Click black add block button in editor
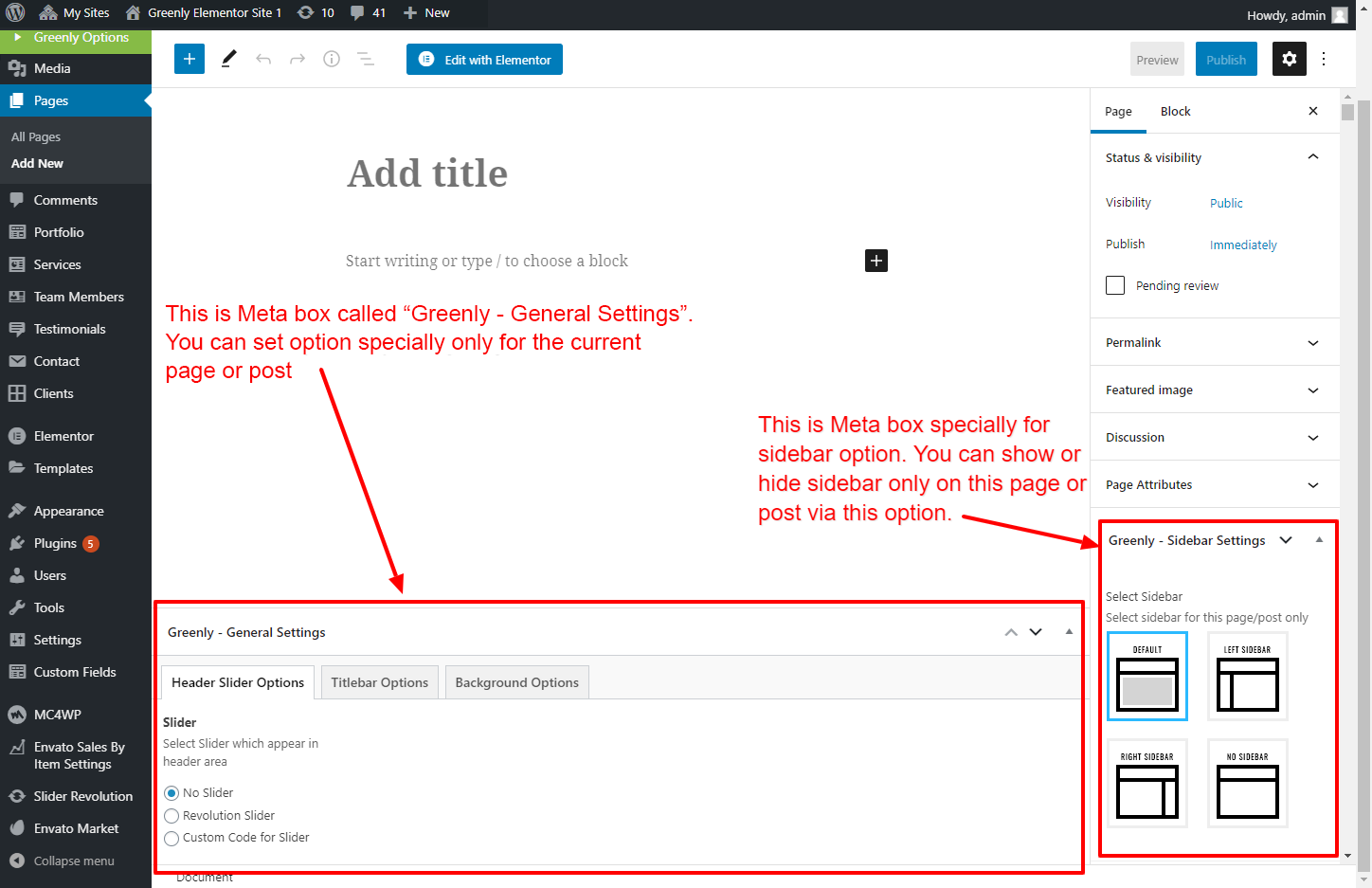 click(876, 261)
